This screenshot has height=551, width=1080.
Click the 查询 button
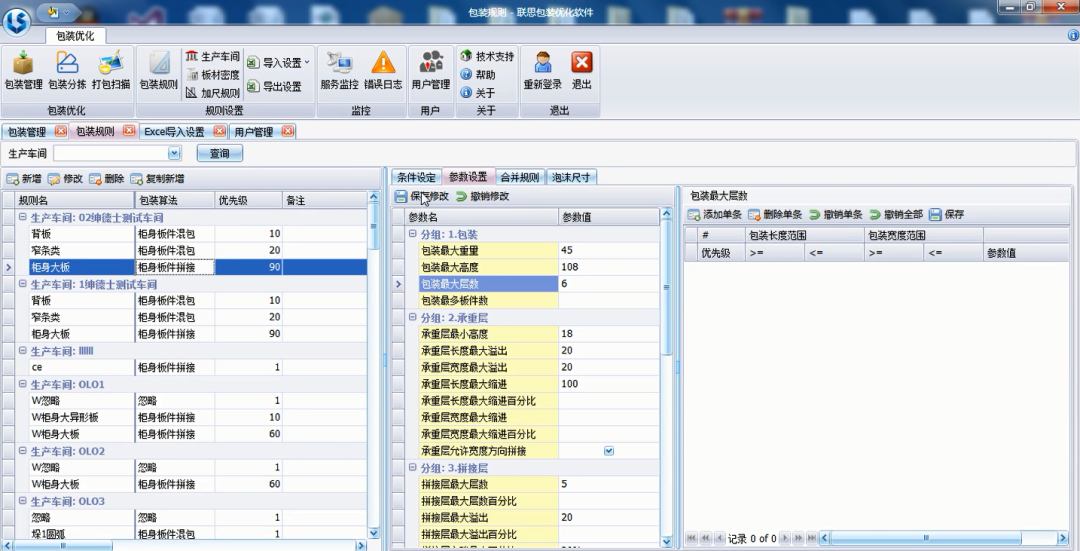220,154
